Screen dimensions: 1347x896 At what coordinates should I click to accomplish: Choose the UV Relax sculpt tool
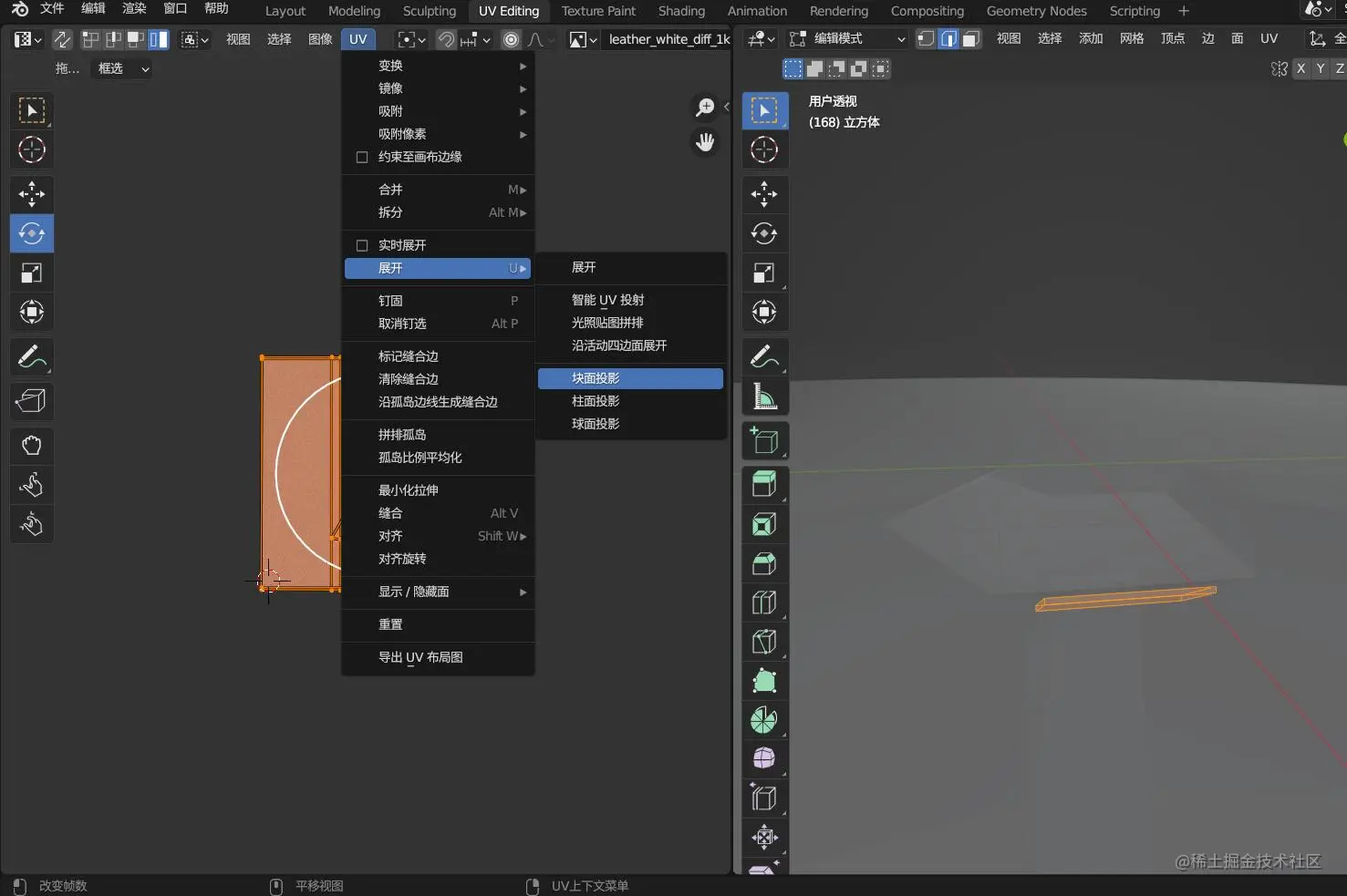[32, 485]
